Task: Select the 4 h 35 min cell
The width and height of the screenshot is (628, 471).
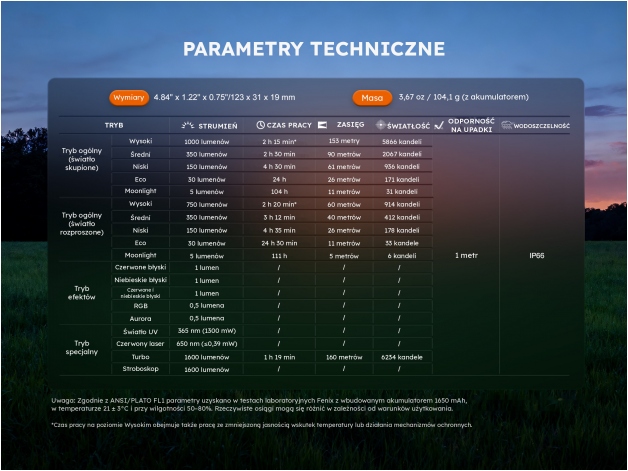Action: [279, 230]
